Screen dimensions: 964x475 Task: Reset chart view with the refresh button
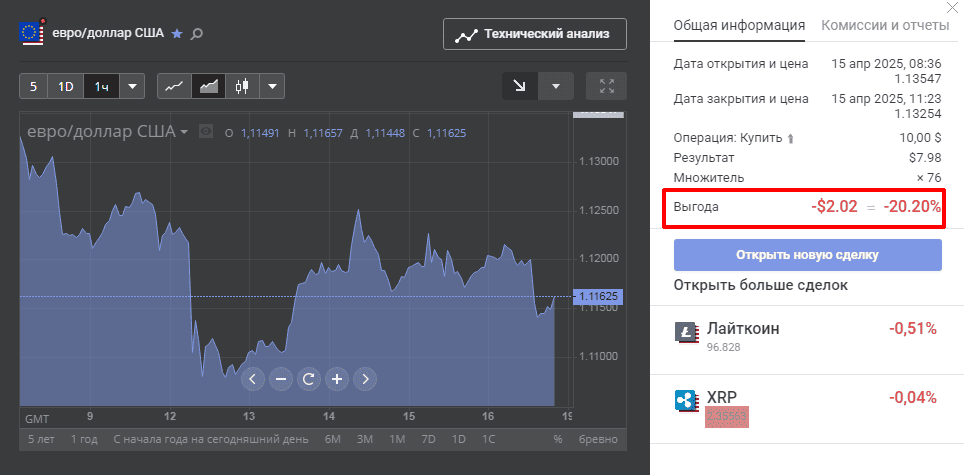[309, 379]
